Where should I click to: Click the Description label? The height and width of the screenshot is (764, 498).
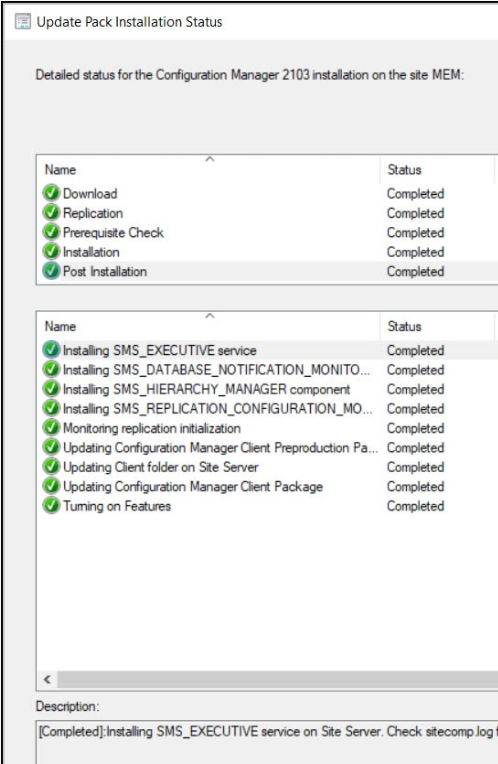67,706
